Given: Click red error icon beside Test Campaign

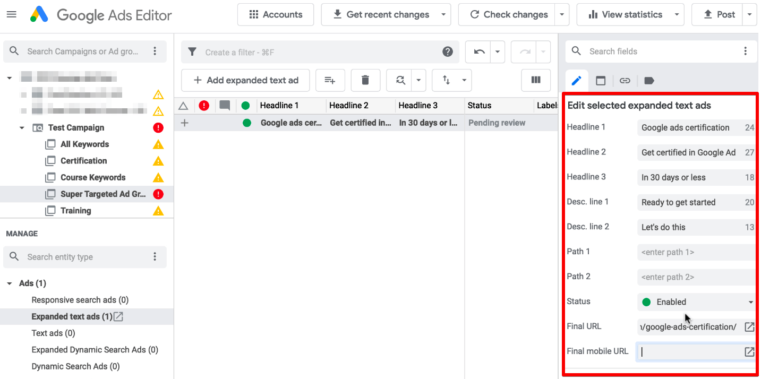Looking at the screenshot, I should 158,128.
